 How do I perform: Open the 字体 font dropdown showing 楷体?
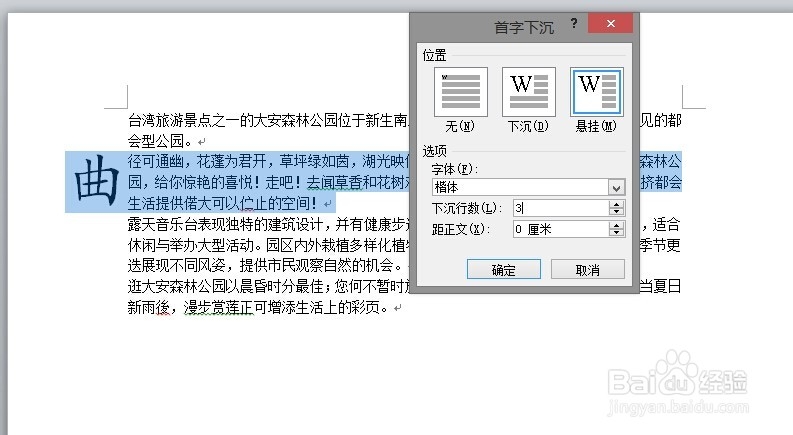(616, 188)
